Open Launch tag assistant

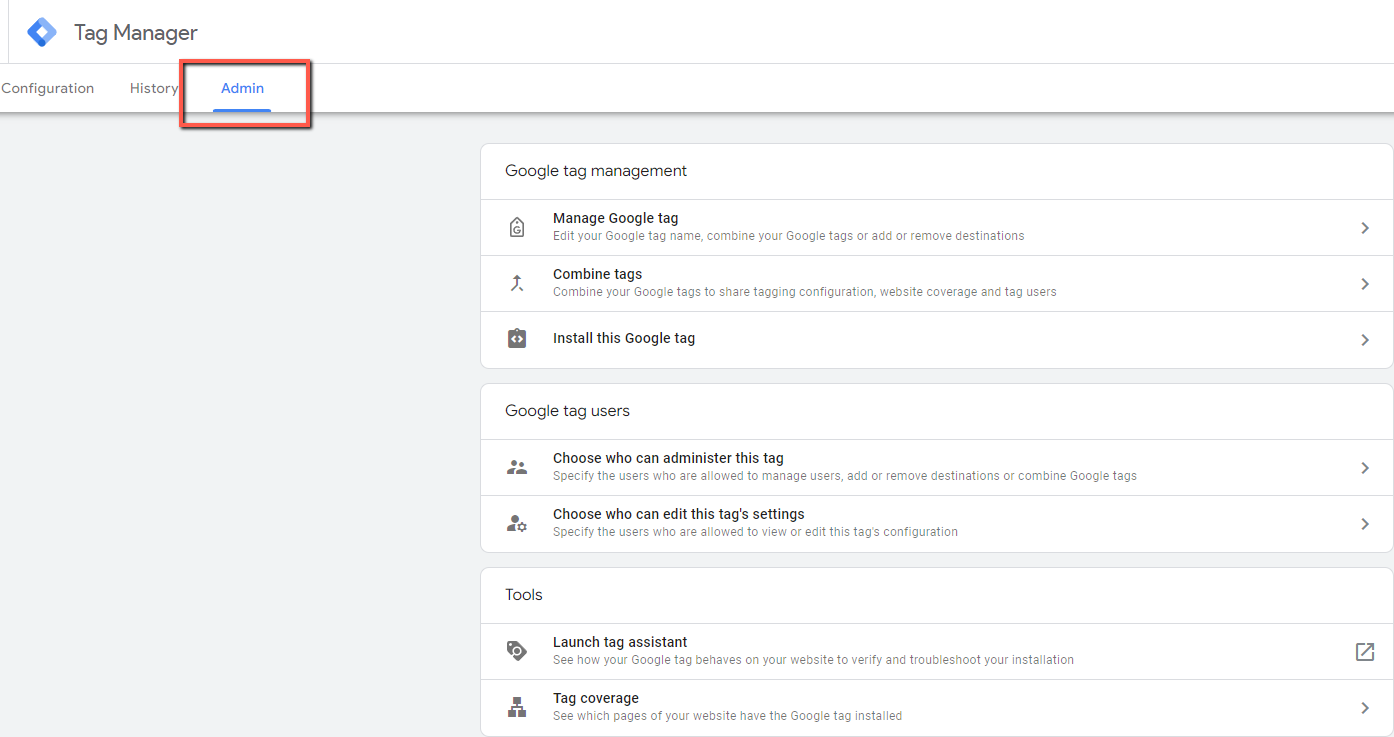click(937, 651)
